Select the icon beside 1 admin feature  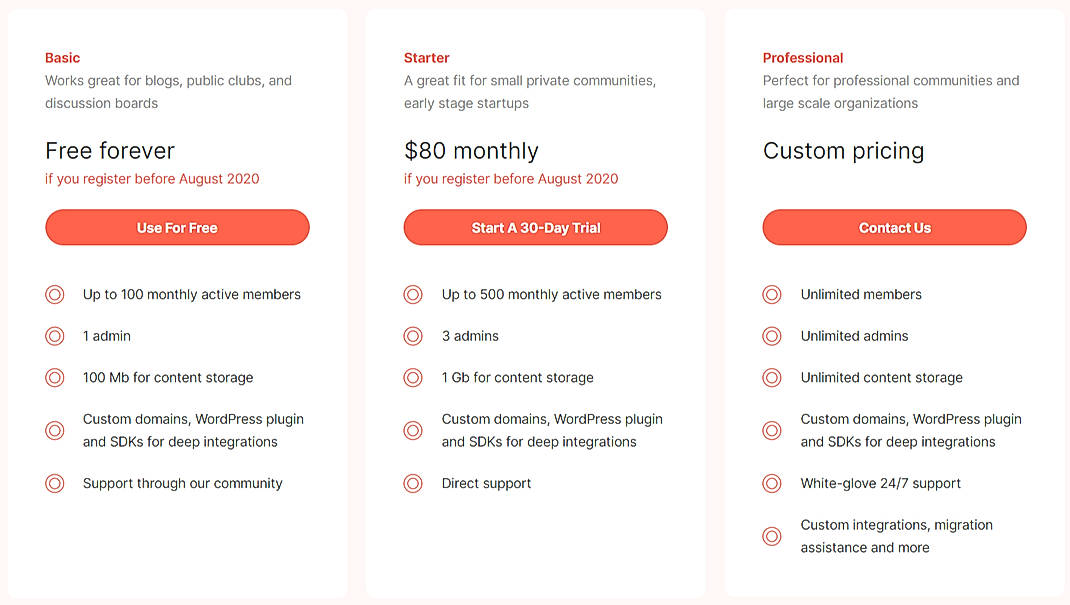[54, 336]
